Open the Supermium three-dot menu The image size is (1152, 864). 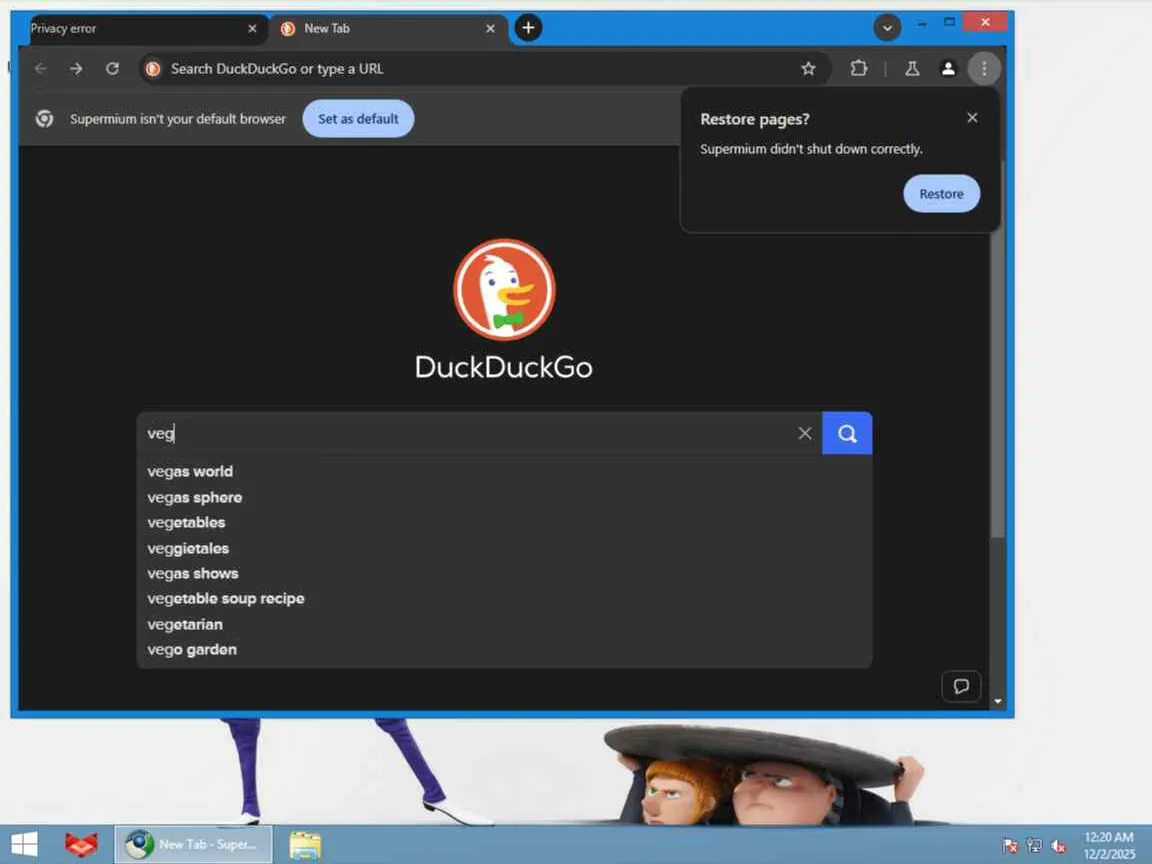click(984, 68)
